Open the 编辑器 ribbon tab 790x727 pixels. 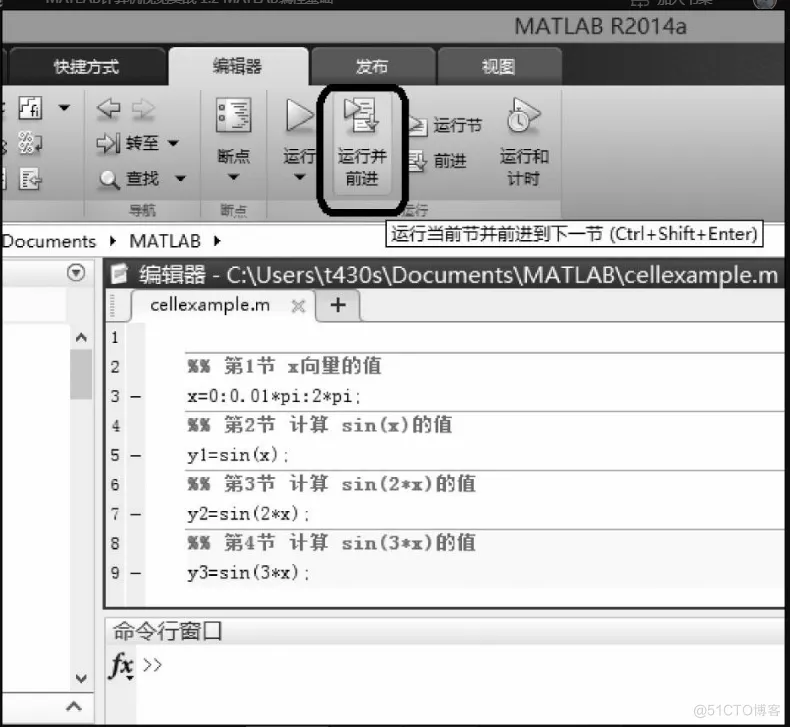[237, 66]
